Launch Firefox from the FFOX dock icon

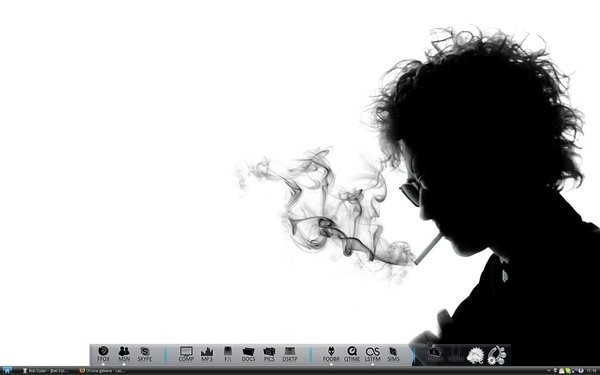pyautogui.click(x=103, y=354)
